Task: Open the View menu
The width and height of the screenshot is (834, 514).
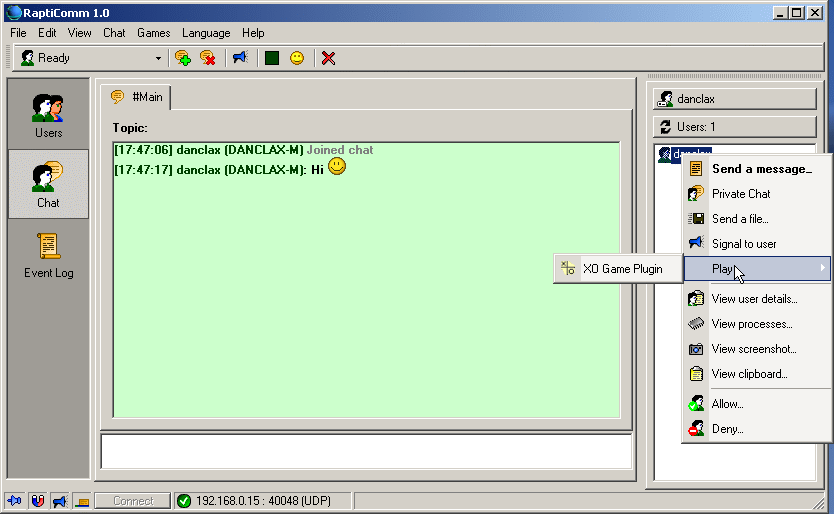Action: point(79,33)
